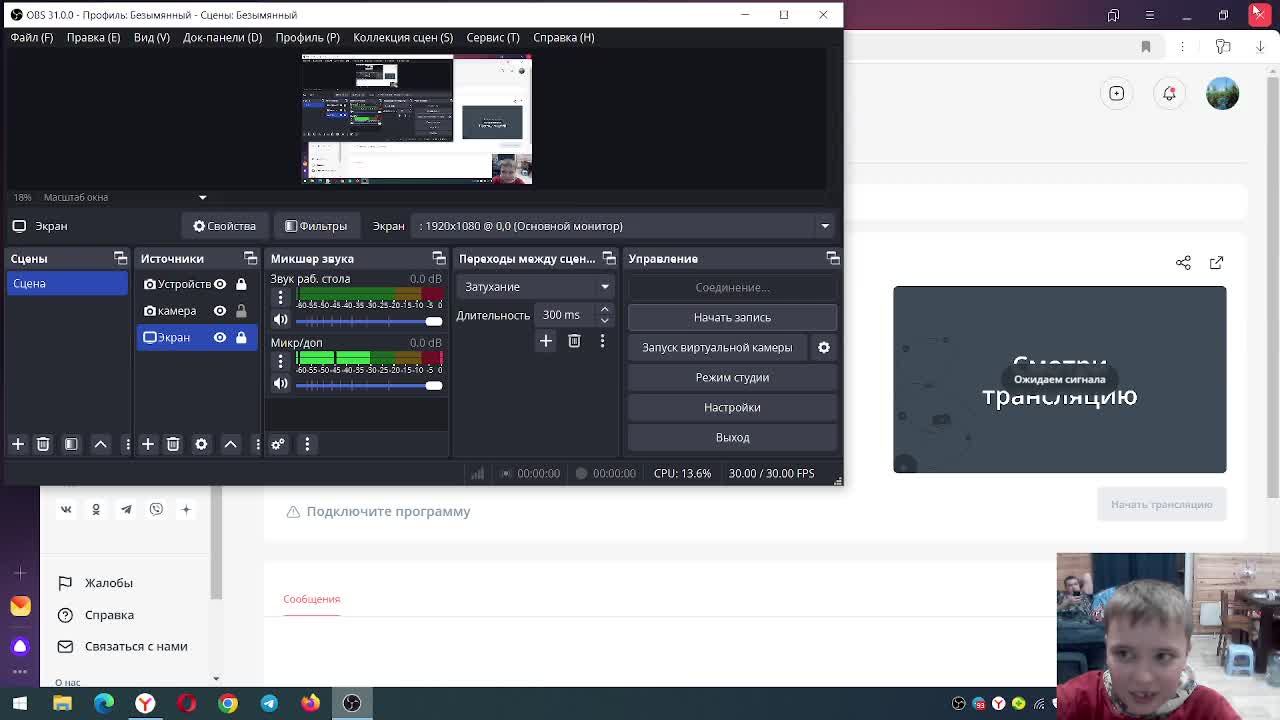This screenshot has width=1280, height=720.
Task: Open the Коллекция сцен menu
Action: tap(403, 37)
